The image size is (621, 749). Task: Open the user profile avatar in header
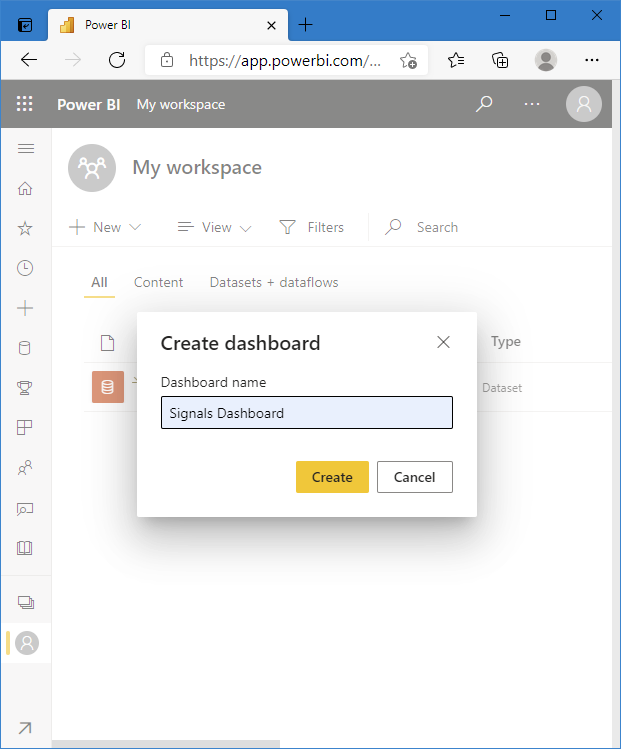(x=584, y=104)
